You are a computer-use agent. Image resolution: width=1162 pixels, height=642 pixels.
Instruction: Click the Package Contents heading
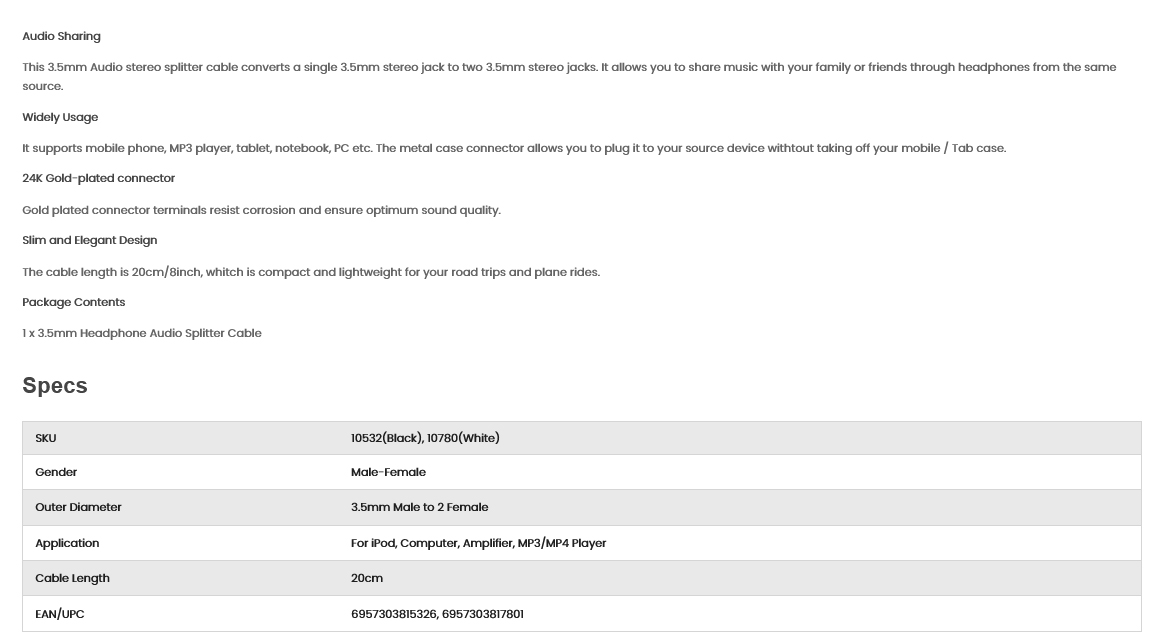[x=73, y=302]
